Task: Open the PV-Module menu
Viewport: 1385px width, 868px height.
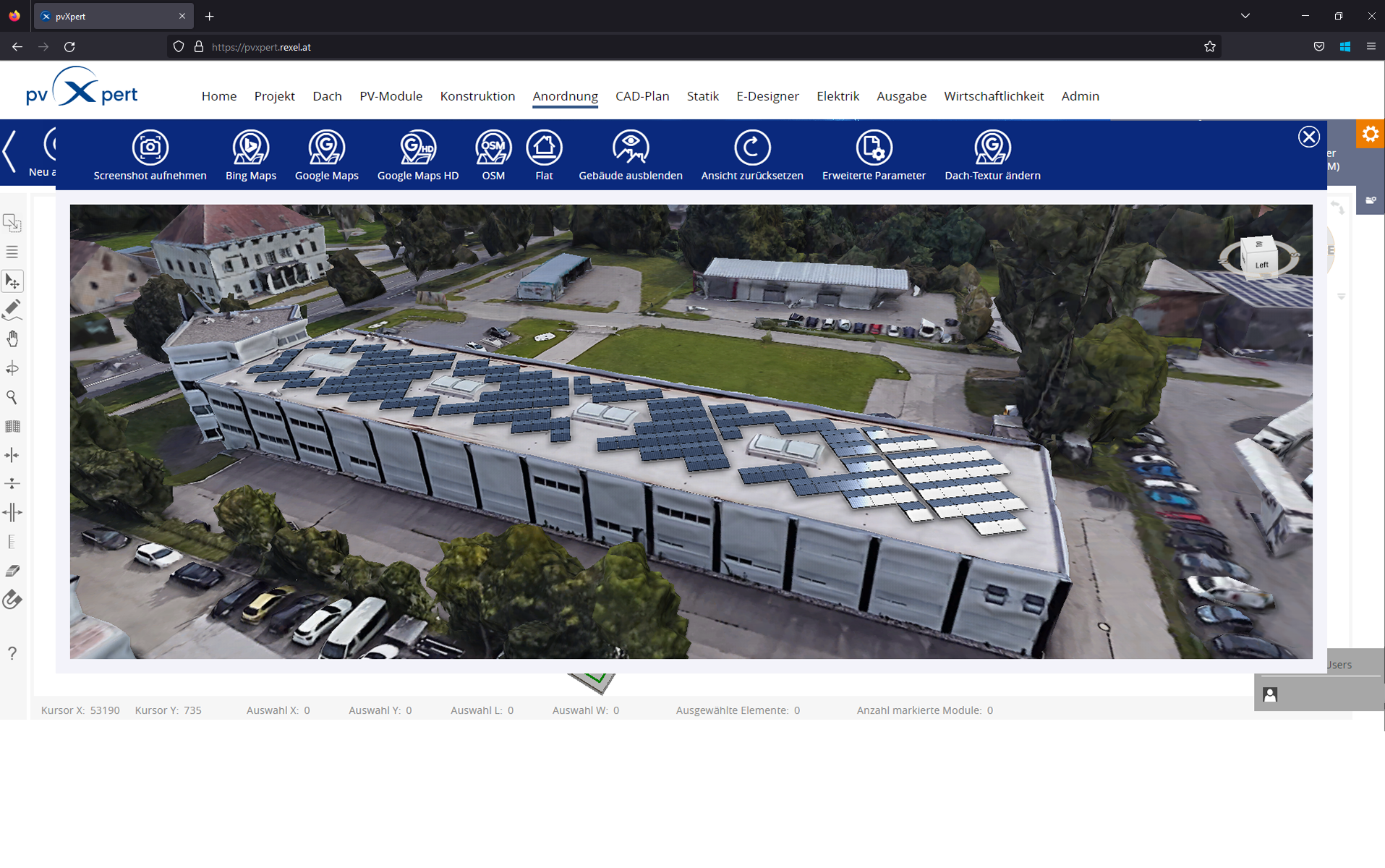Action: (391, 96)
